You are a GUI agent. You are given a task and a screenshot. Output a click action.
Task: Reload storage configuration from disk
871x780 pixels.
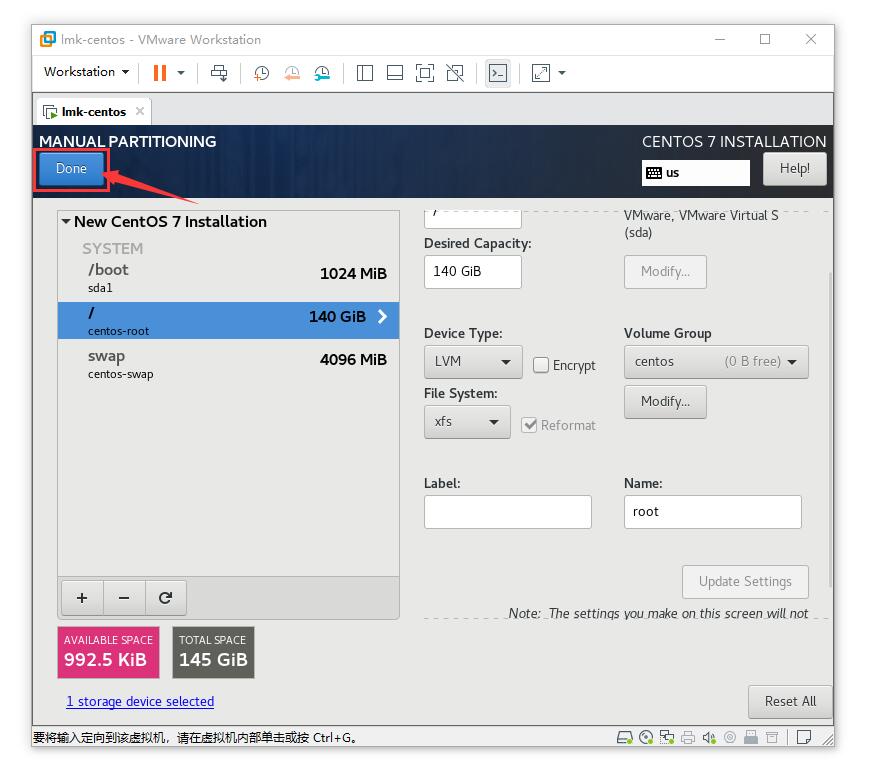coord(166,598)
